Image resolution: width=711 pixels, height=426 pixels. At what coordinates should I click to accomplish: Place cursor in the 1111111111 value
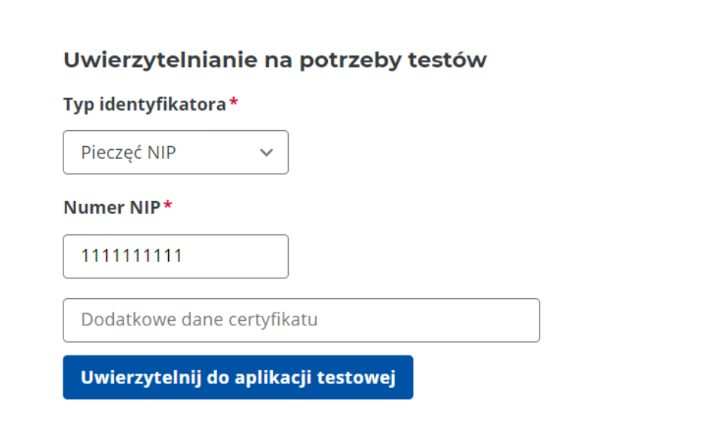pyautogui.click(x=131, y=256)
